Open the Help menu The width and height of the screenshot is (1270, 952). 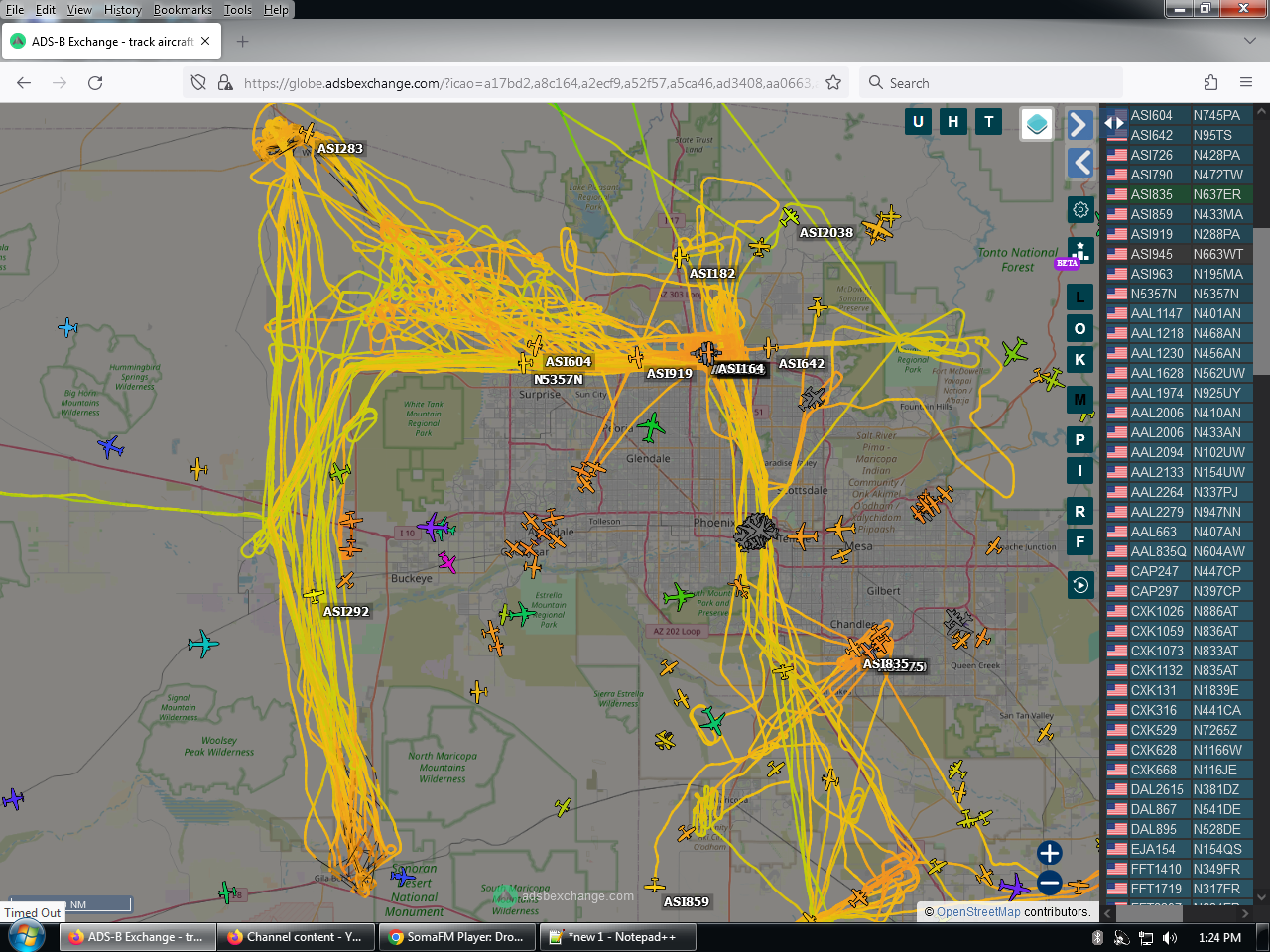tap(276, 10)
